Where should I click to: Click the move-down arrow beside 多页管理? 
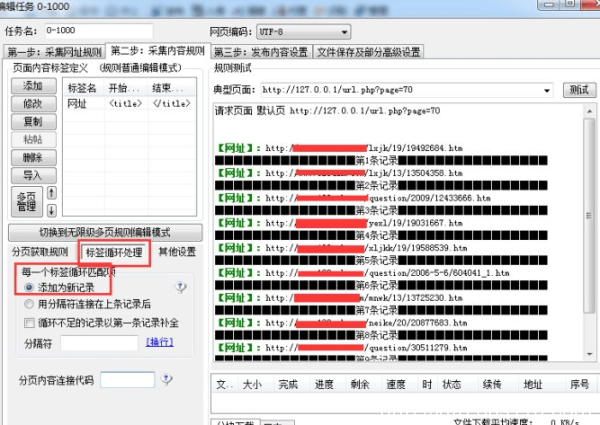click(x=52, y=209)
